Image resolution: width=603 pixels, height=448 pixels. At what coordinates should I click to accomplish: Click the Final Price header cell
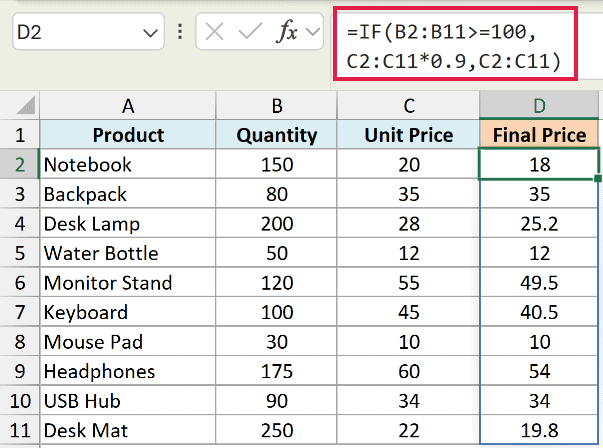pyautogui.click(x=539, y=134)
